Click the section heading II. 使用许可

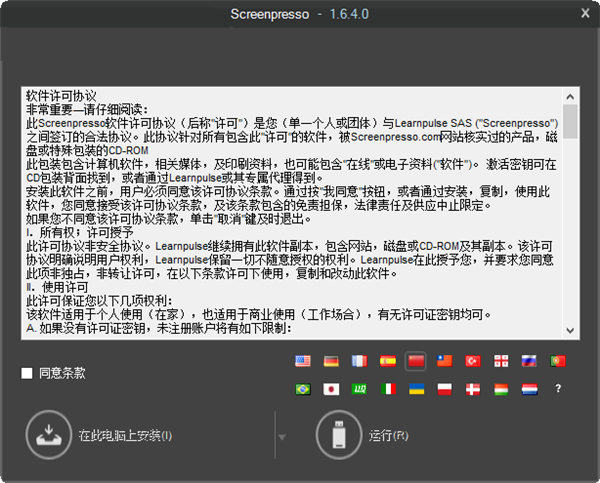coord(57,287)
